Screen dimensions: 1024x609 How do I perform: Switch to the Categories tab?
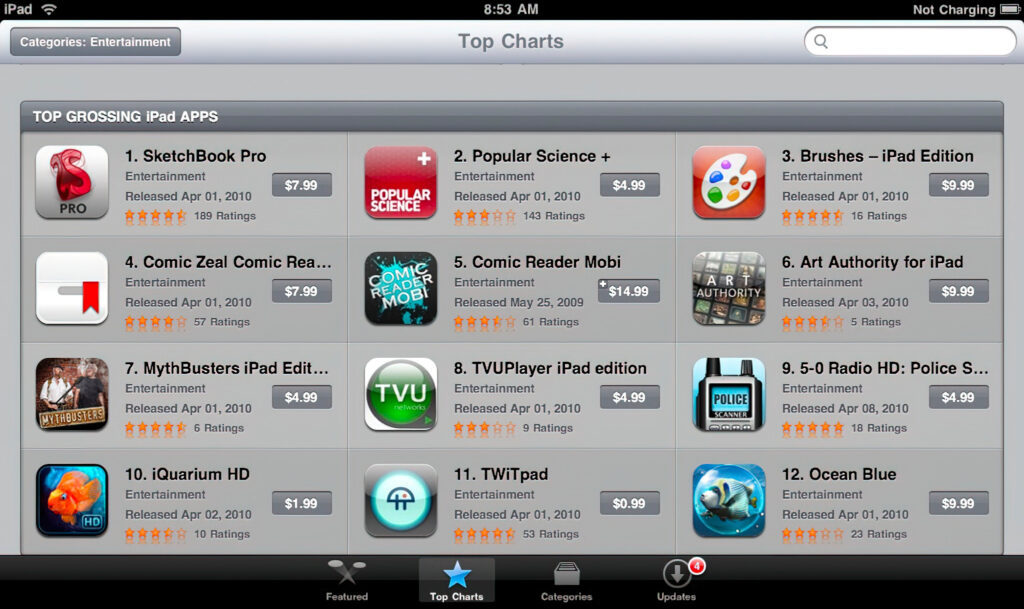coord(566,580)
